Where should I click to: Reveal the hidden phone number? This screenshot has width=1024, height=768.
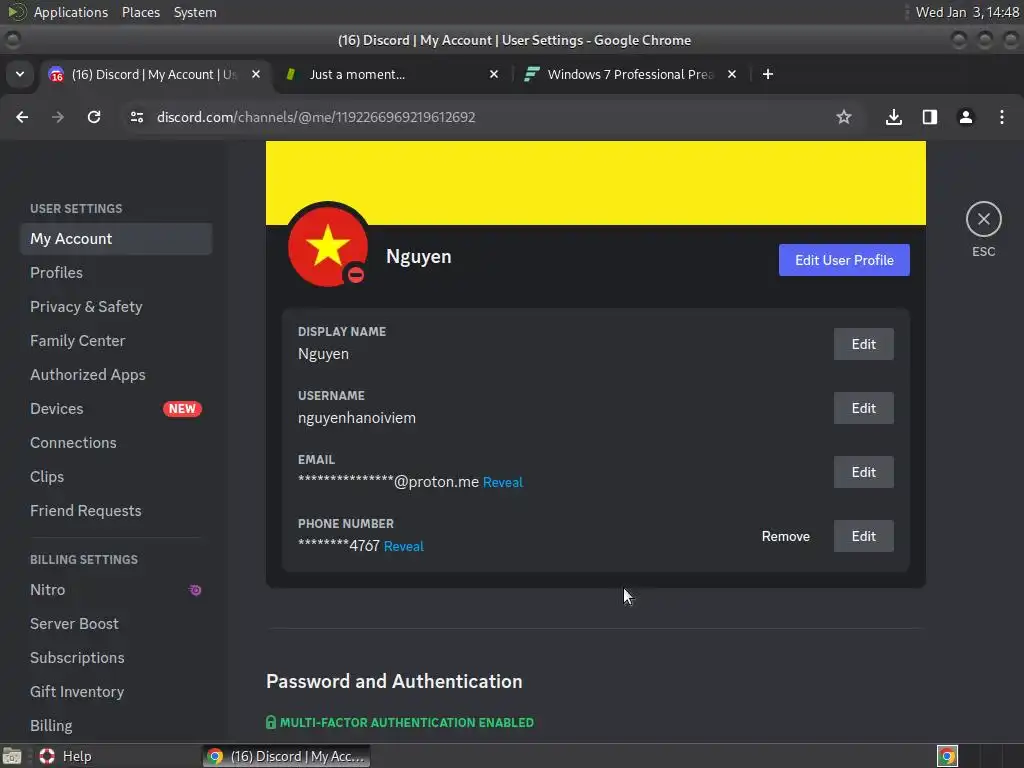[x=404, y=547]
